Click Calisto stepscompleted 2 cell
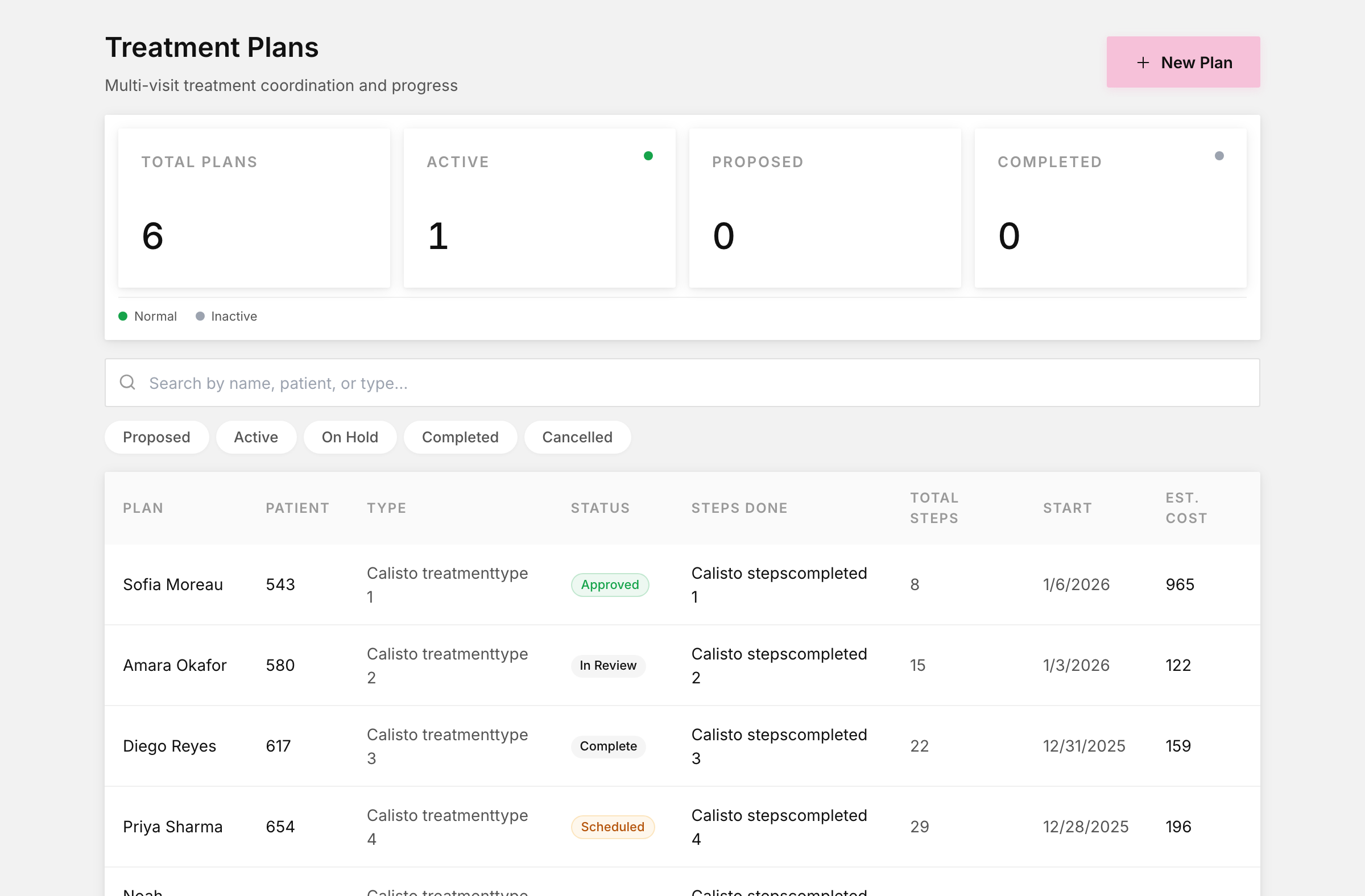This screenshot has height=896, width=1365. tap(779, 666)
